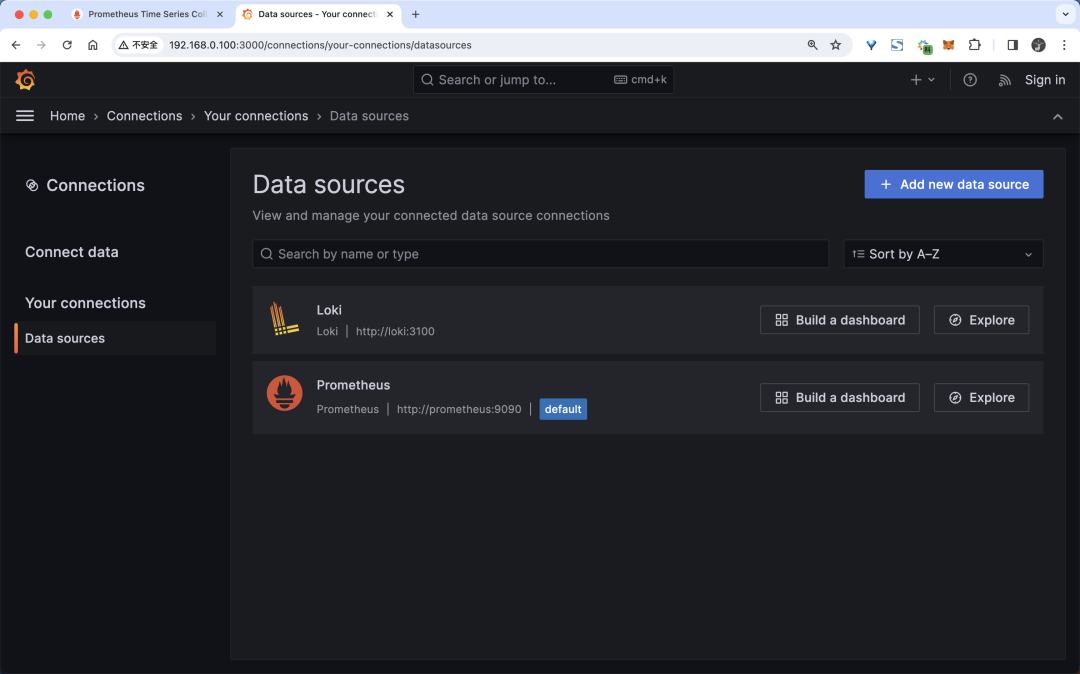Open the hamburger navigation menu
Screen dimensions: 1080x674
tap(25, 116)
